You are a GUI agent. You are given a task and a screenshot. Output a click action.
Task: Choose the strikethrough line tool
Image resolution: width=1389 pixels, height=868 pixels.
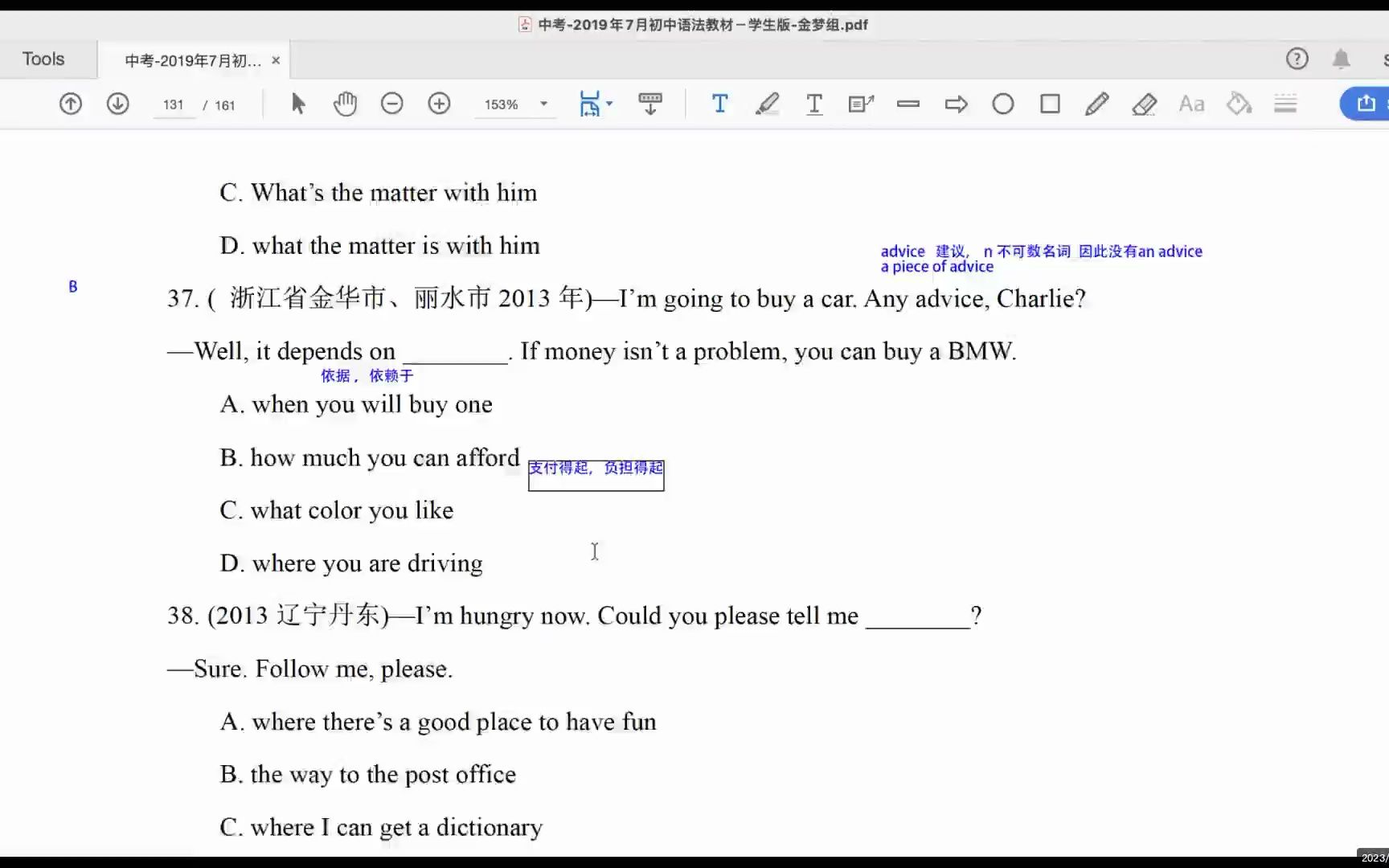(908, 104)
